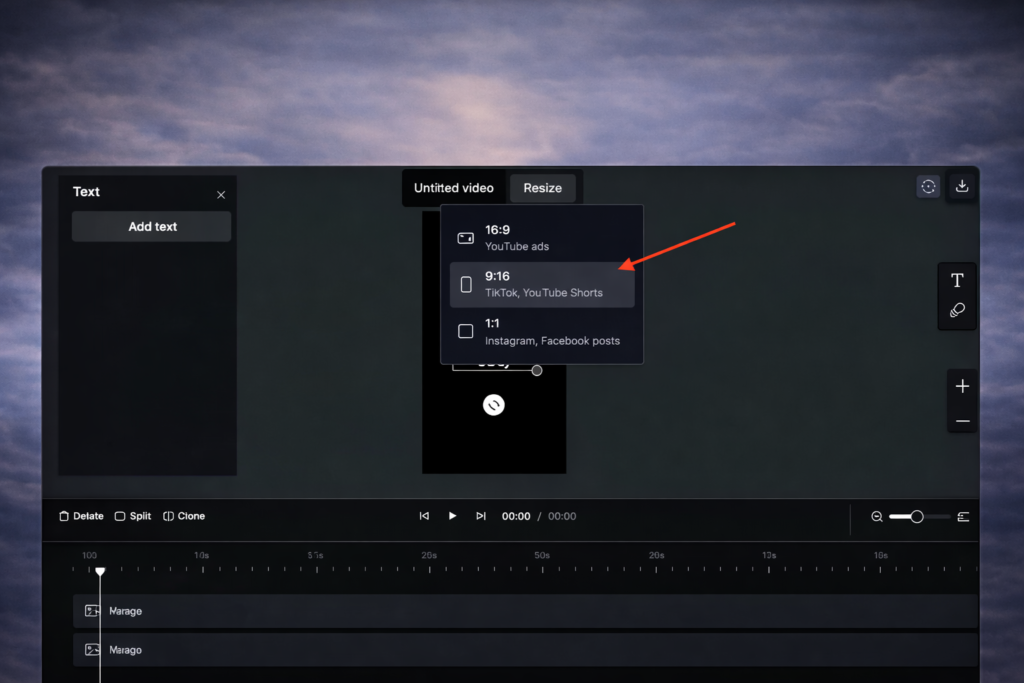Pick the 1:1 Instagram aspect ratio

541,332
